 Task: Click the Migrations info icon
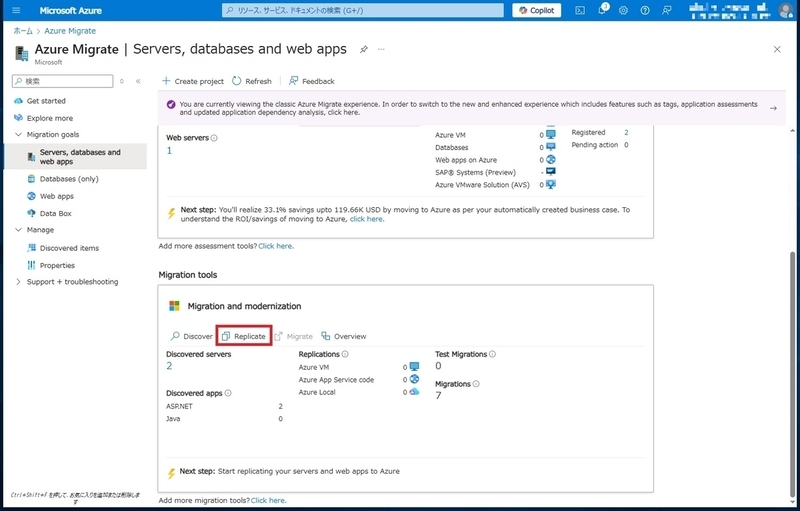[476, 384]
